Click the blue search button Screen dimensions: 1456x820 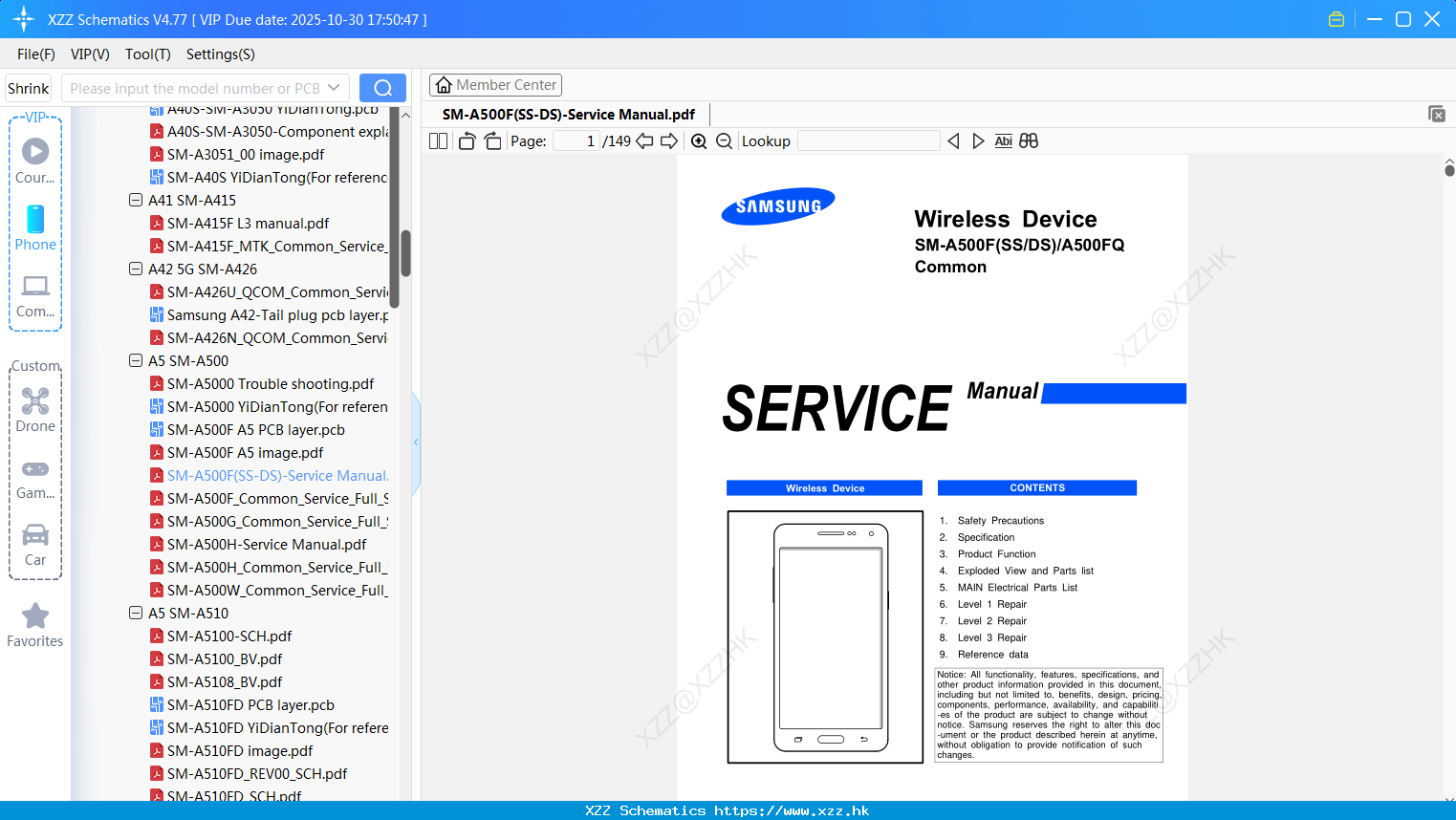[x=382, y=88]
